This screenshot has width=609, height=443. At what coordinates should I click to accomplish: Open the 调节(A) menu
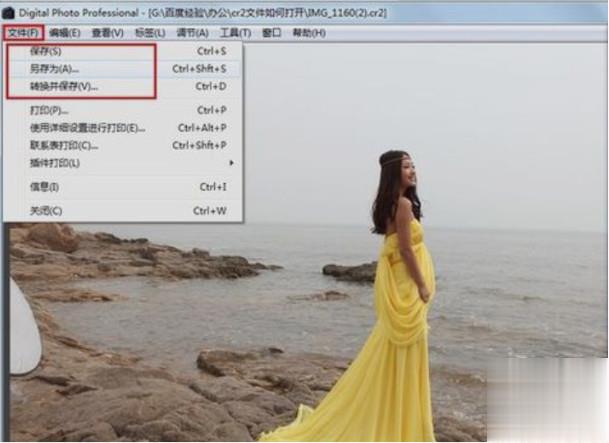[192, 33]
